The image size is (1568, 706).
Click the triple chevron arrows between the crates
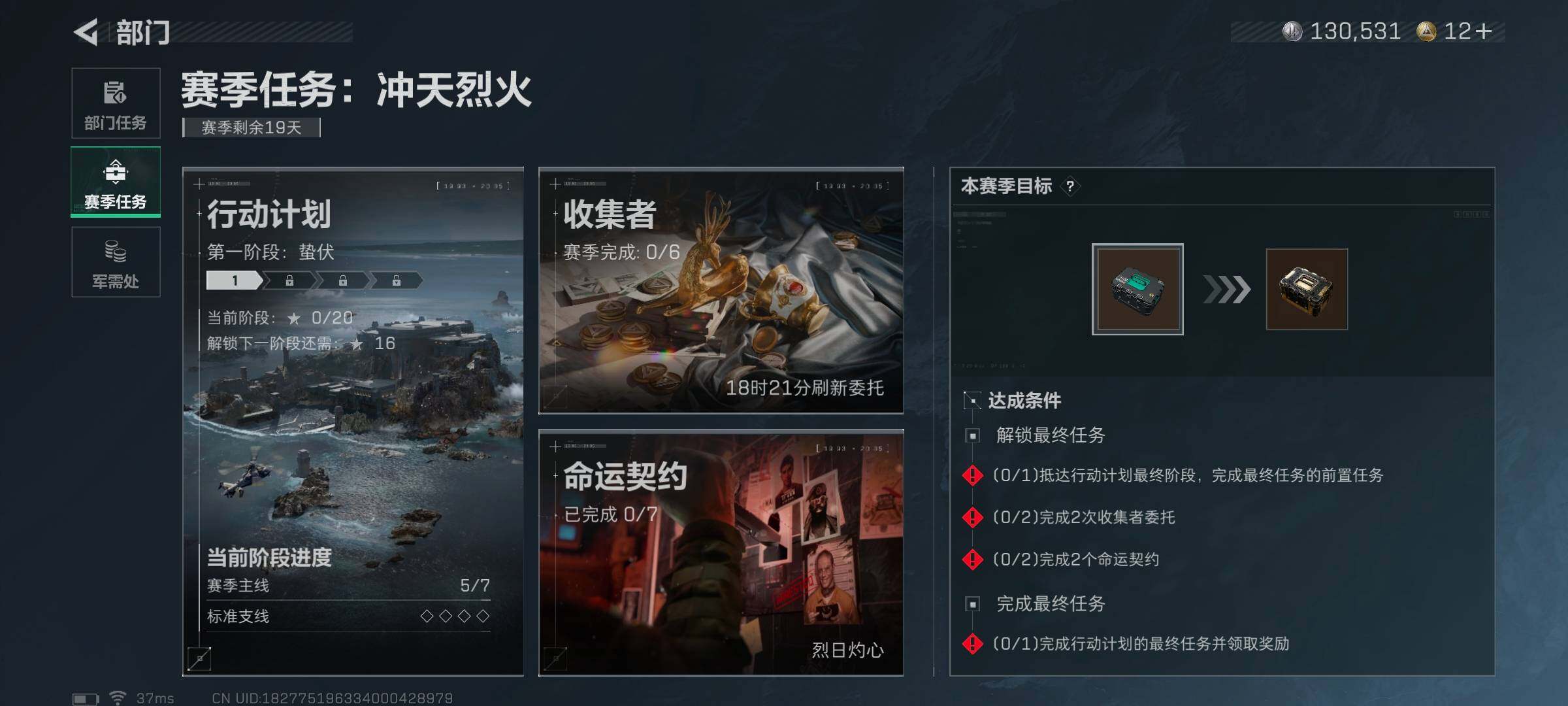click(1227, 290)
